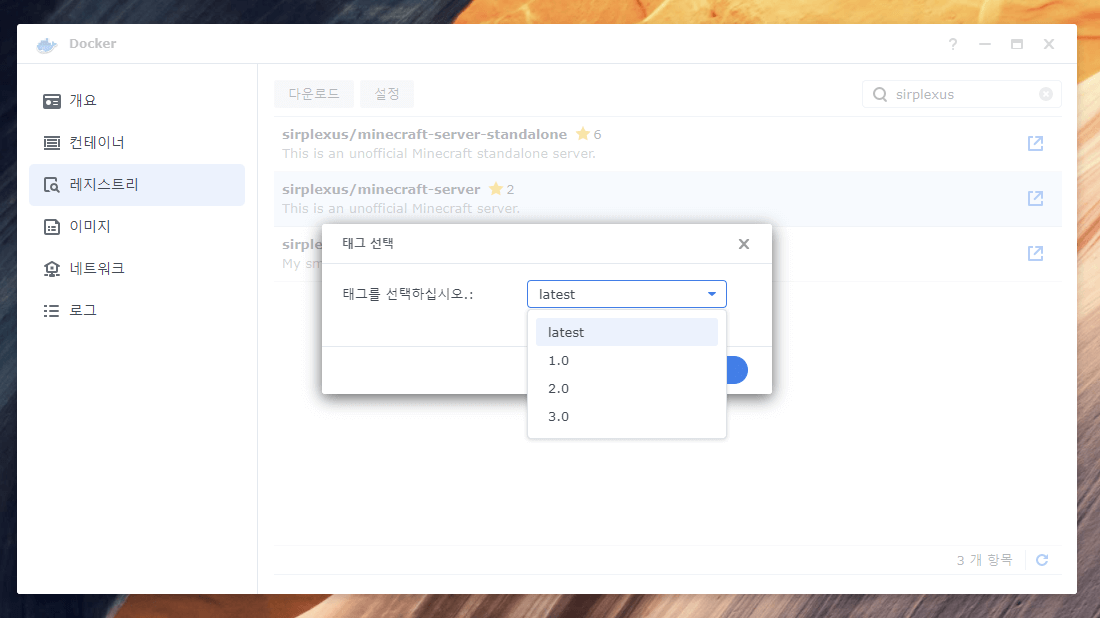1100x618 pixels.
Task: Refresh the registry results list
Action: pyautogui.click(x=1042, y=560)
